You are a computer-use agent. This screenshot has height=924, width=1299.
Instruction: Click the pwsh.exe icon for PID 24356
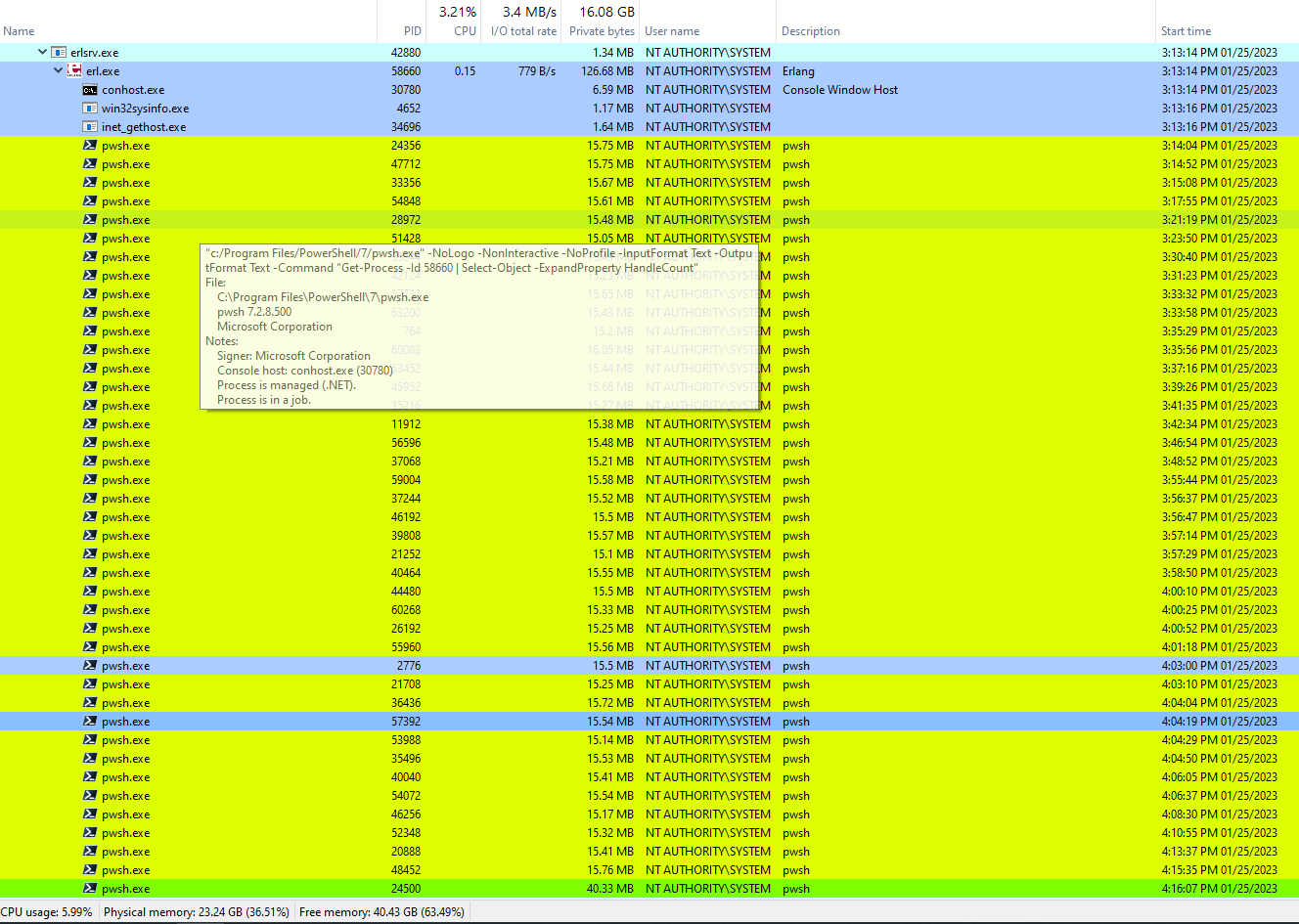[x=88, y=145]
